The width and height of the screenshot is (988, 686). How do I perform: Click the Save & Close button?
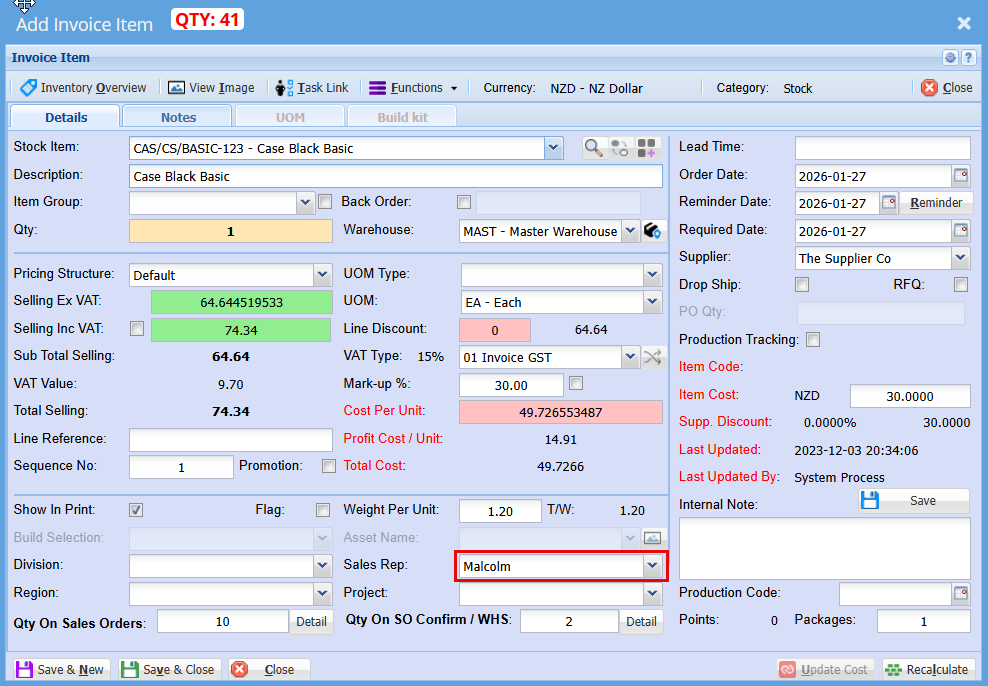pyautogui.click(x=168, y=669)
